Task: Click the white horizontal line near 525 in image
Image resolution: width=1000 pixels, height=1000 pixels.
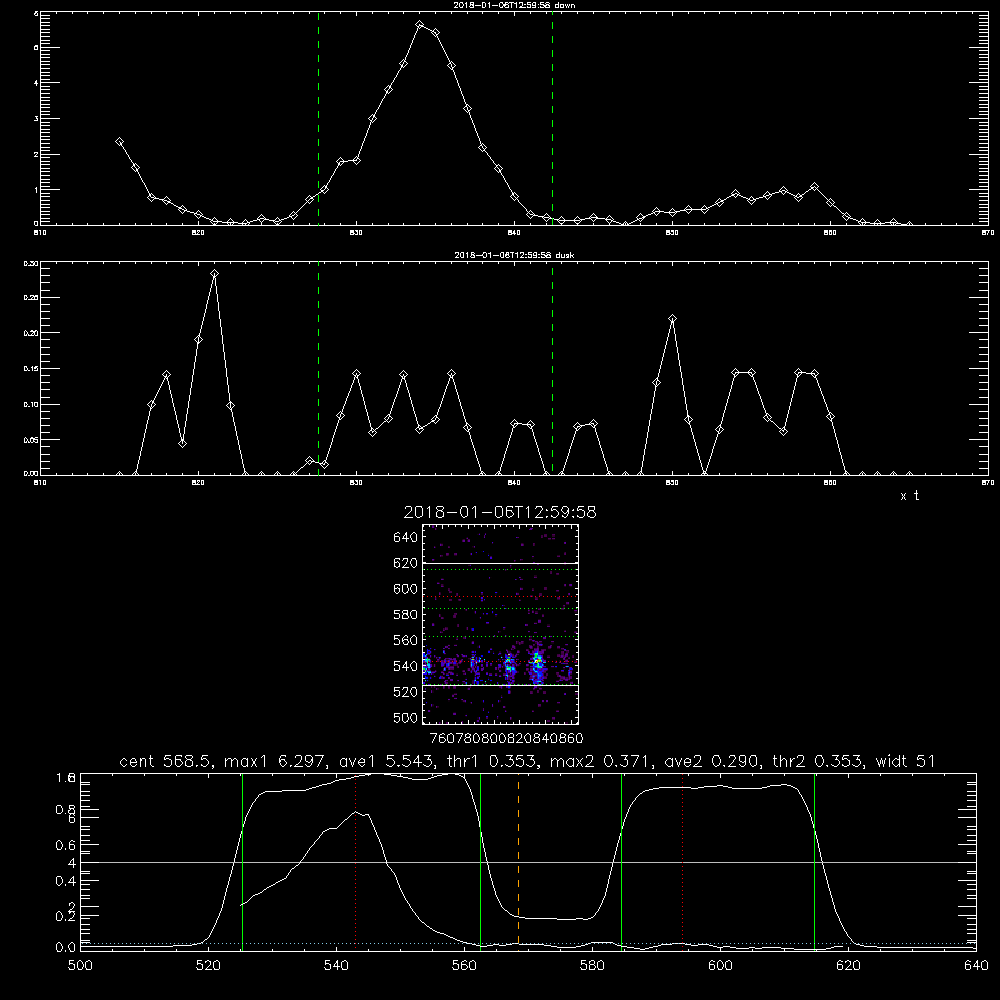Action: coord(500,686)
